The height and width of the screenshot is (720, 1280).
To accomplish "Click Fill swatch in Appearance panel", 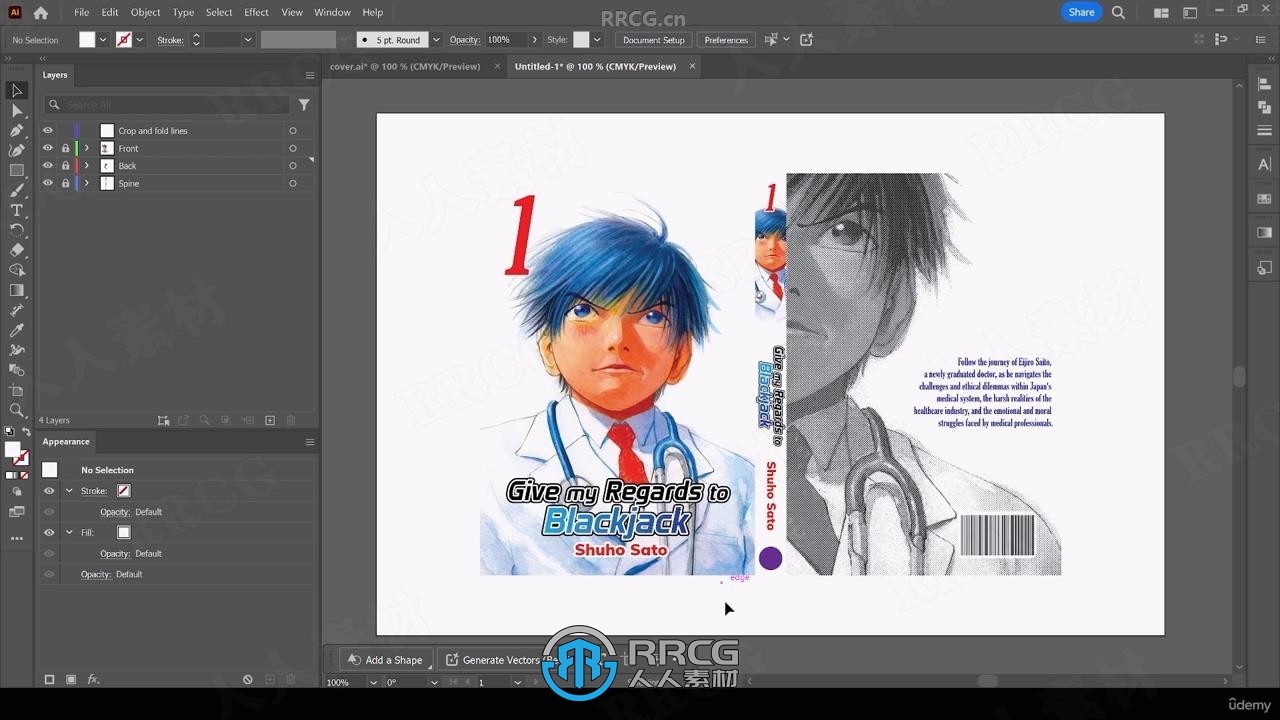I will (x=124, y=533).
